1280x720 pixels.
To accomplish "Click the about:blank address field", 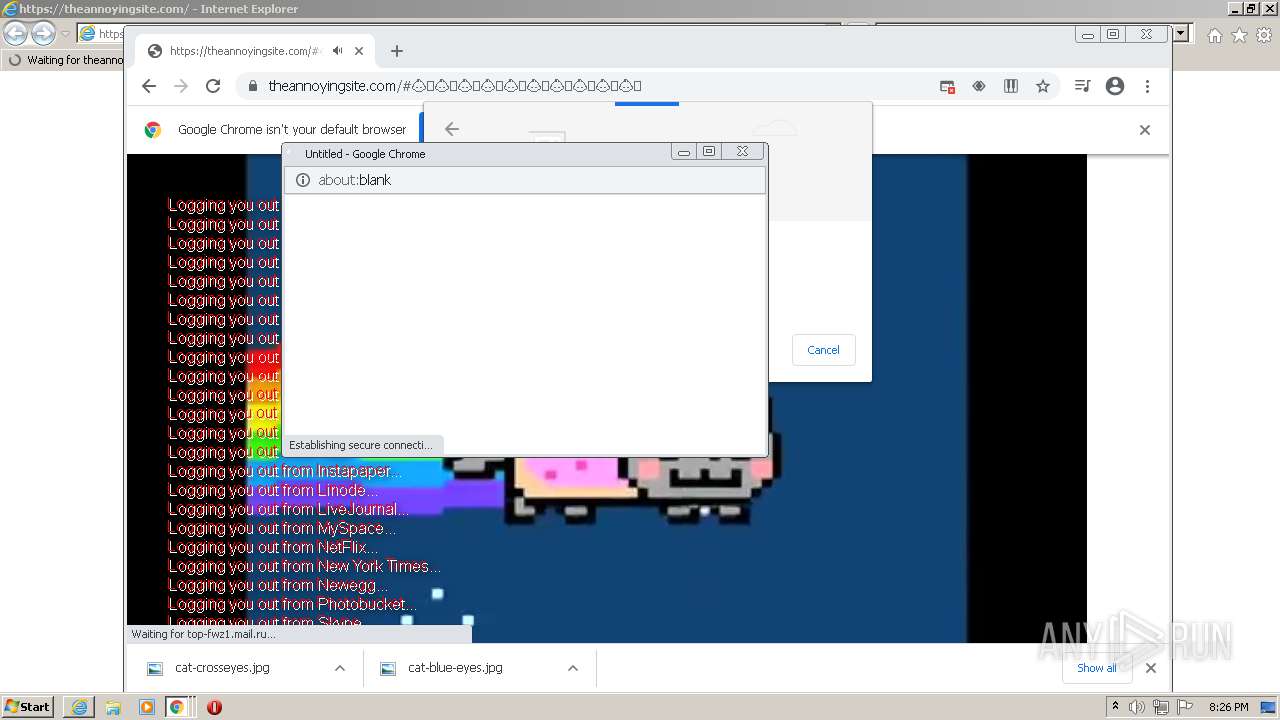I will [x=525, y=180].
